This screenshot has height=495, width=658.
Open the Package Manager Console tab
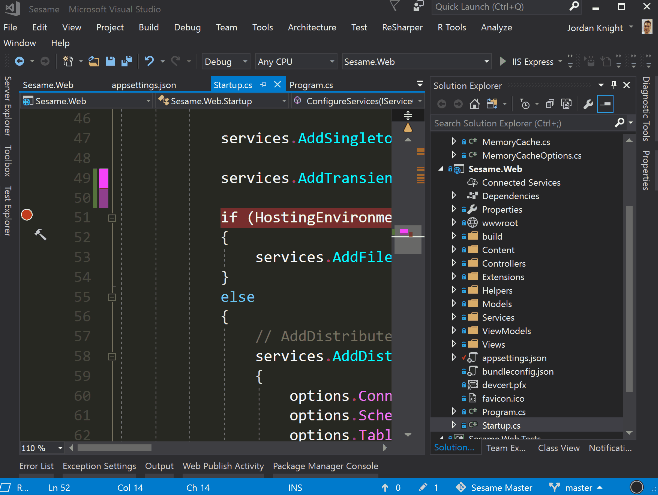click(325, 466)
